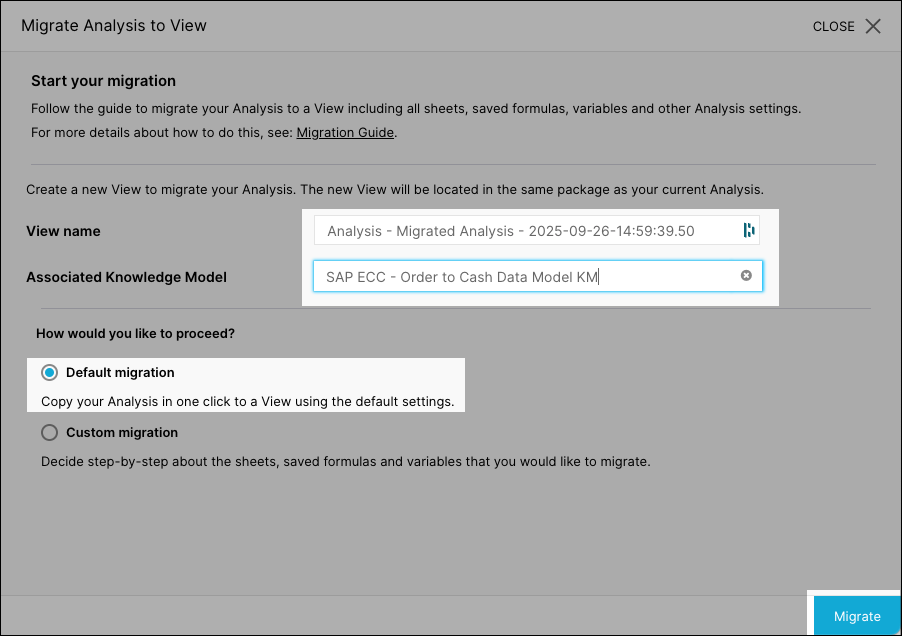Click the 'Copy your Analysis in one click' description

pyautogui.click(x=247, y=402)
